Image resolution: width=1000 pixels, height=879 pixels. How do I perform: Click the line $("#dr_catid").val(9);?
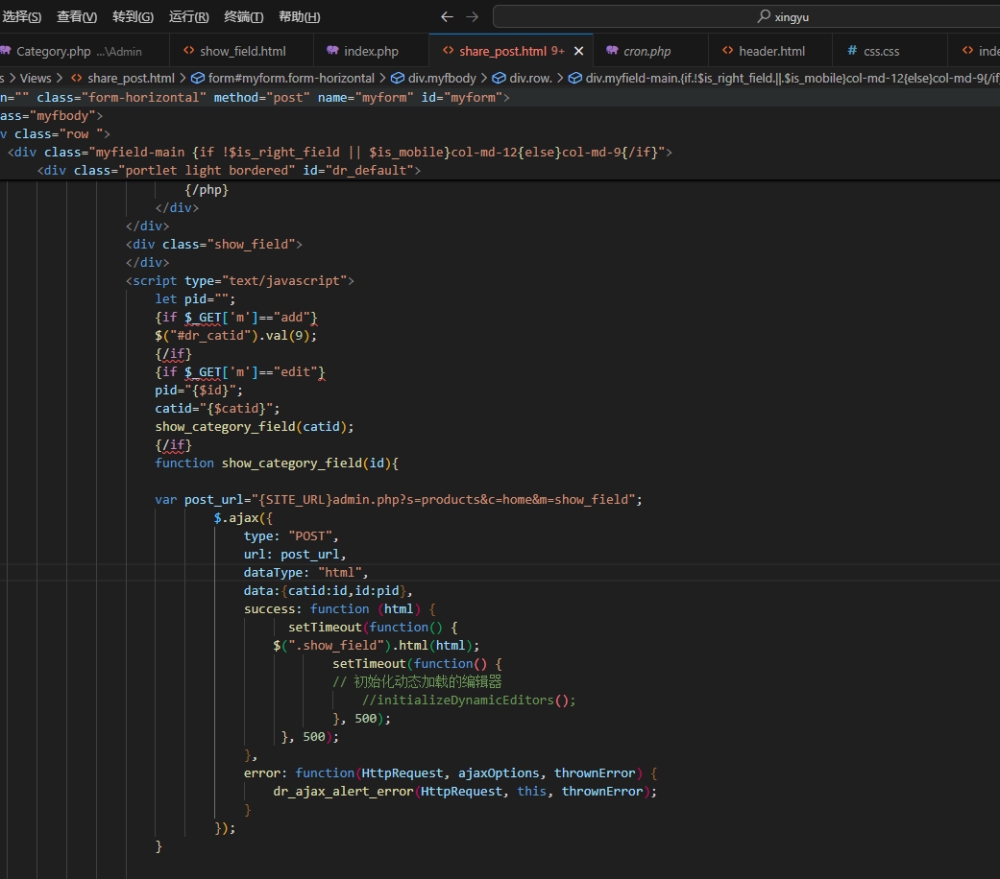tap(236, 336)
